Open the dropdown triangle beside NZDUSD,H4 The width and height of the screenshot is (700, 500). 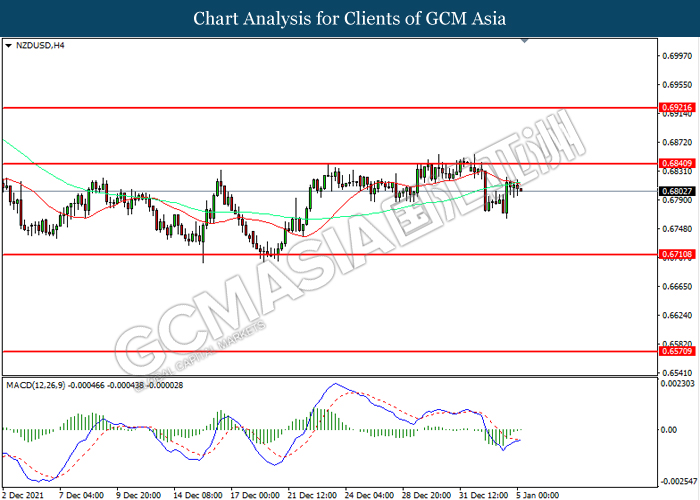coord(8,46)
